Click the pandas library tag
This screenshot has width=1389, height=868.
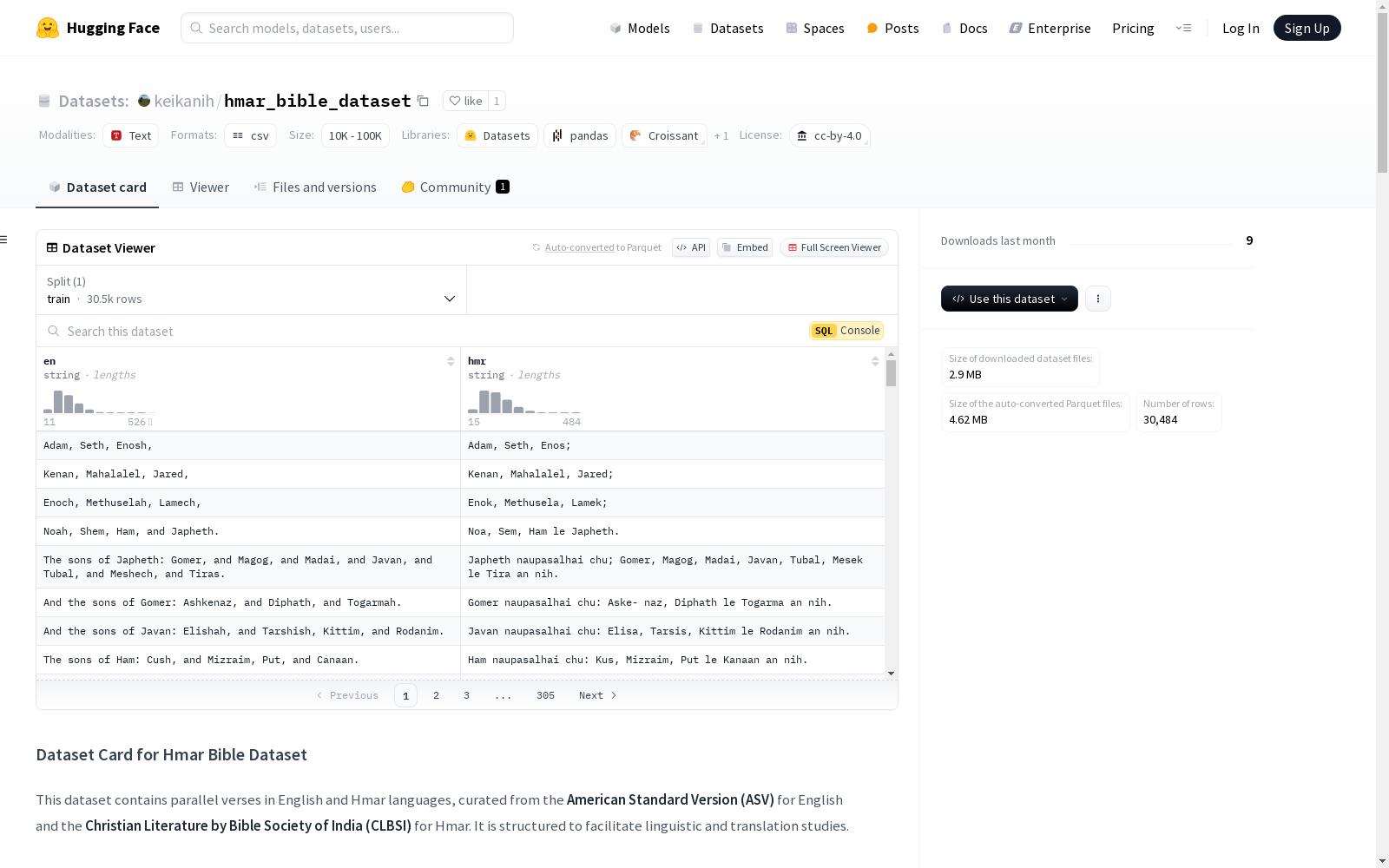[x=580, y=135]
